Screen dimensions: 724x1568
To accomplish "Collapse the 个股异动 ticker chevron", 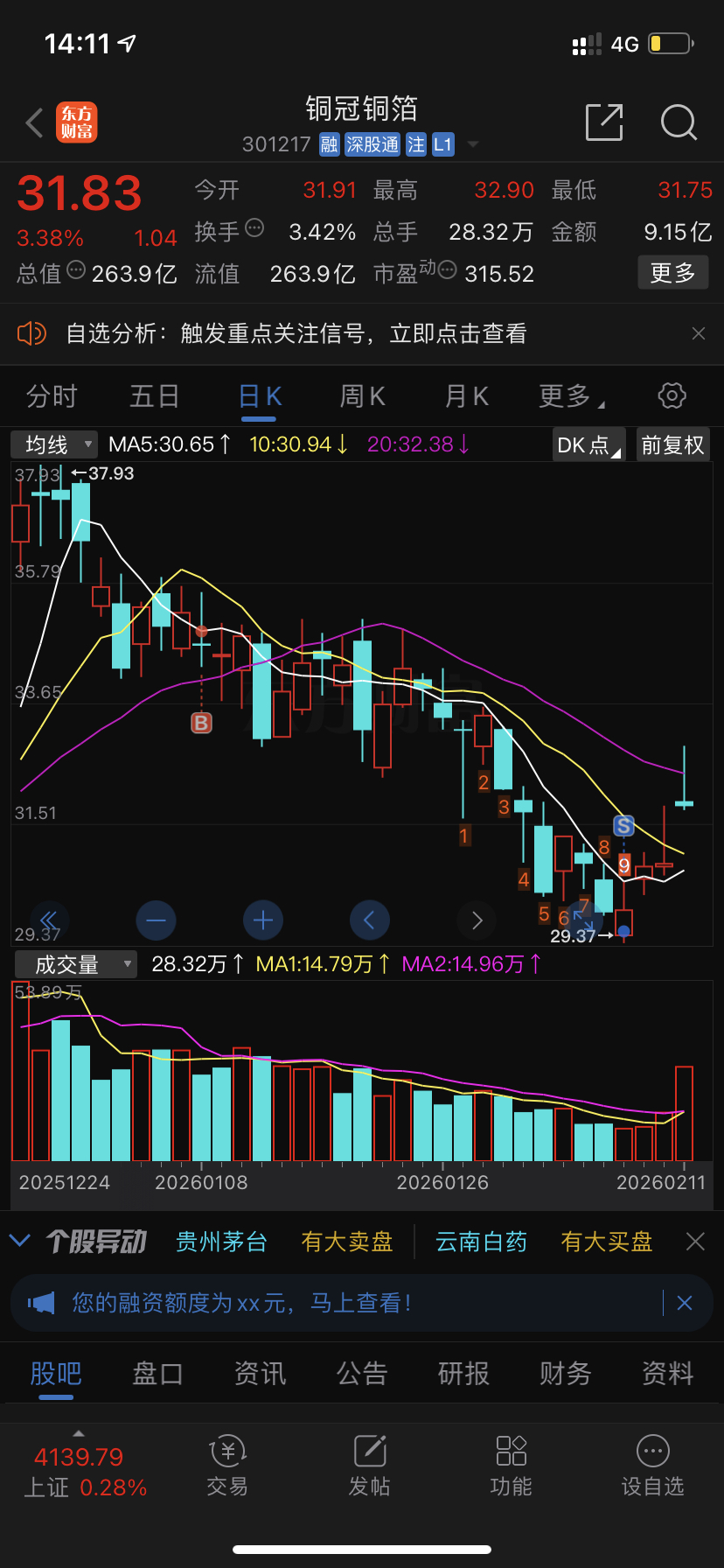I will 19,1241.
